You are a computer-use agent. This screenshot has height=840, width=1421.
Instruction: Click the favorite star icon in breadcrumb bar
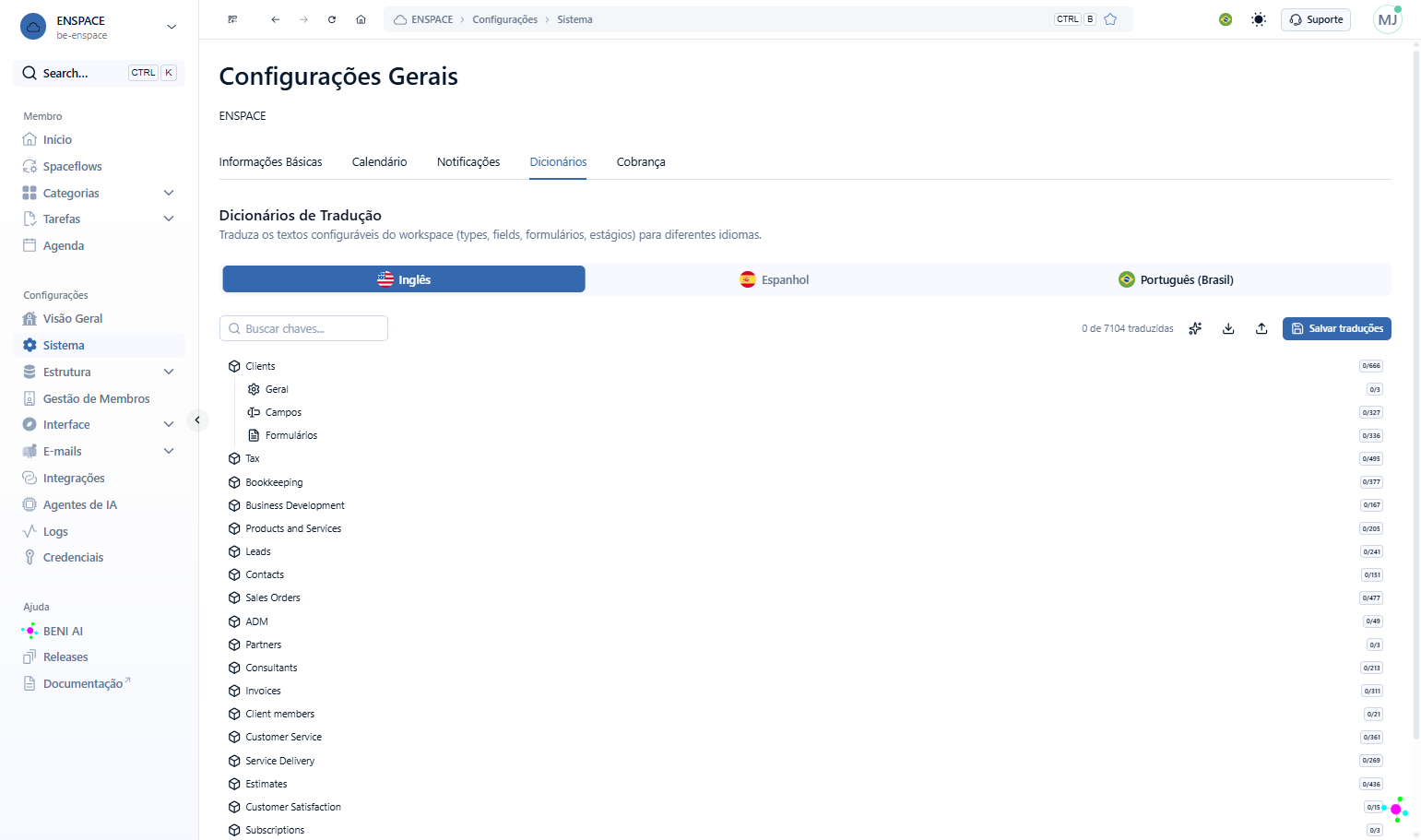point(1110,19)
